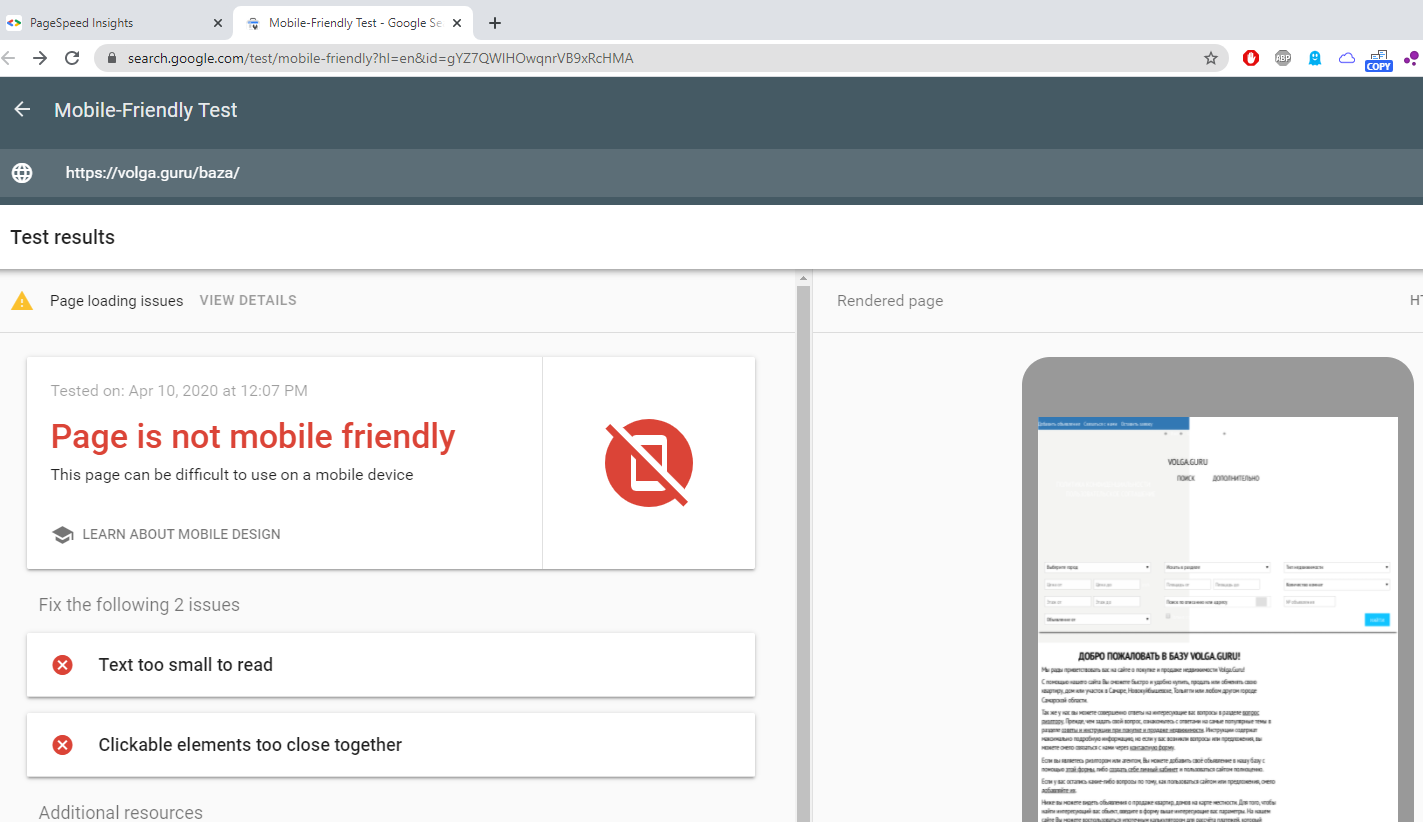
Task: Click the globe icon beside the URL
Action: point(22,172)
